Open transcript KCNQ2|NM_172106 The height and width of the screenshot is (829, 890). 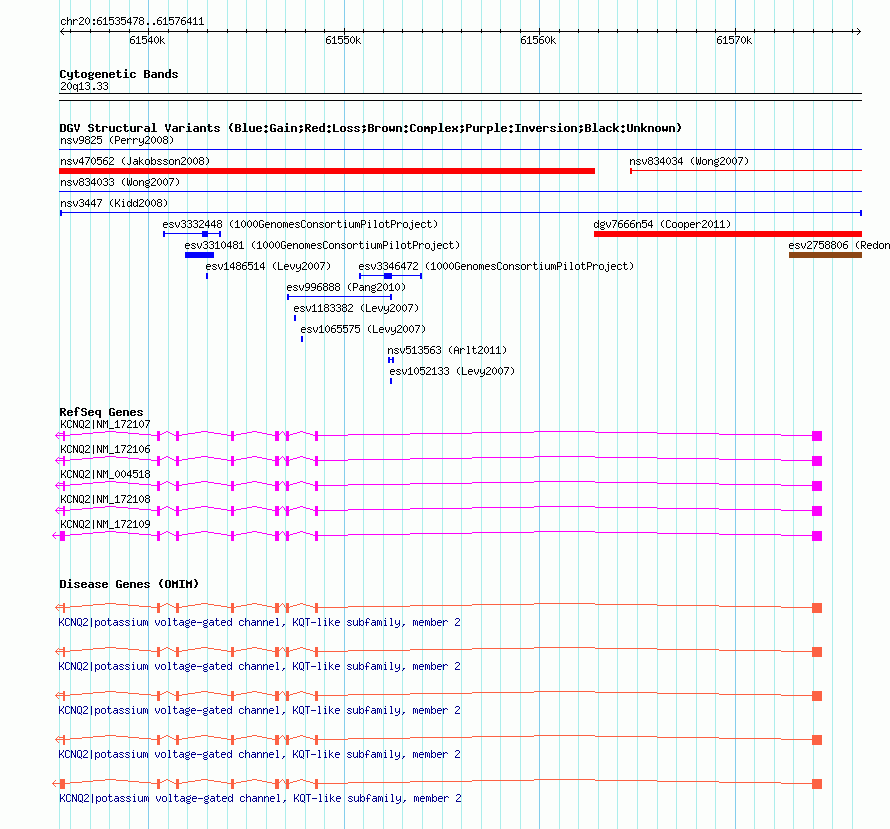point(105,449)
